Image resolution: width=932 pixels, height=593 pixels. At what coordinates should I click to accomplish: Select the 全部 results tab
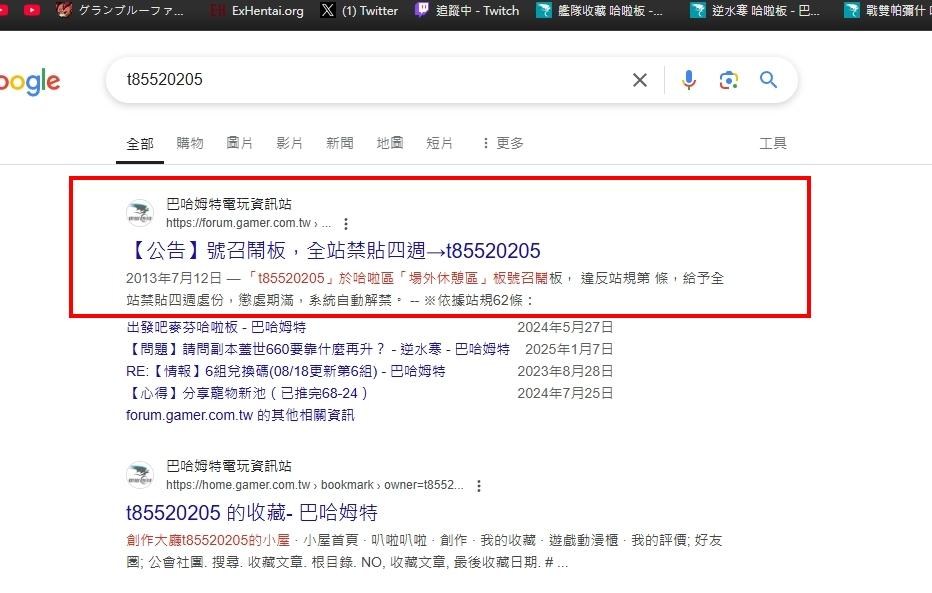click(140, 144)
